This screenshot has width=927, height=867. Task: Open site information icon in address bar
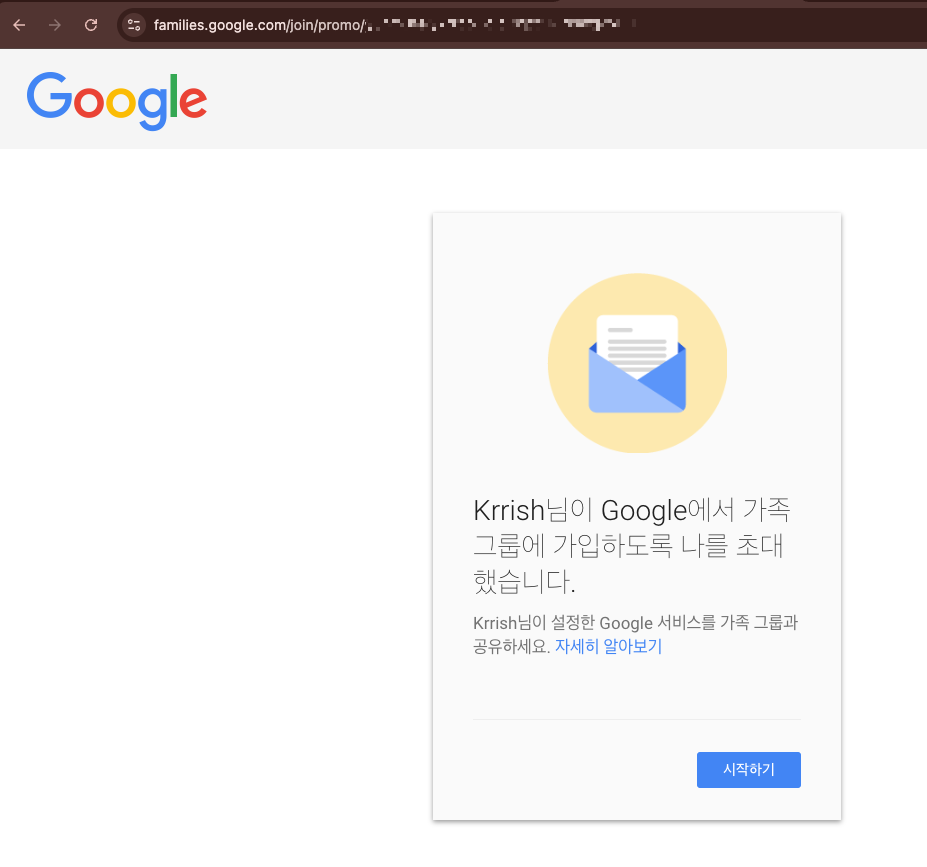[134, 25]
